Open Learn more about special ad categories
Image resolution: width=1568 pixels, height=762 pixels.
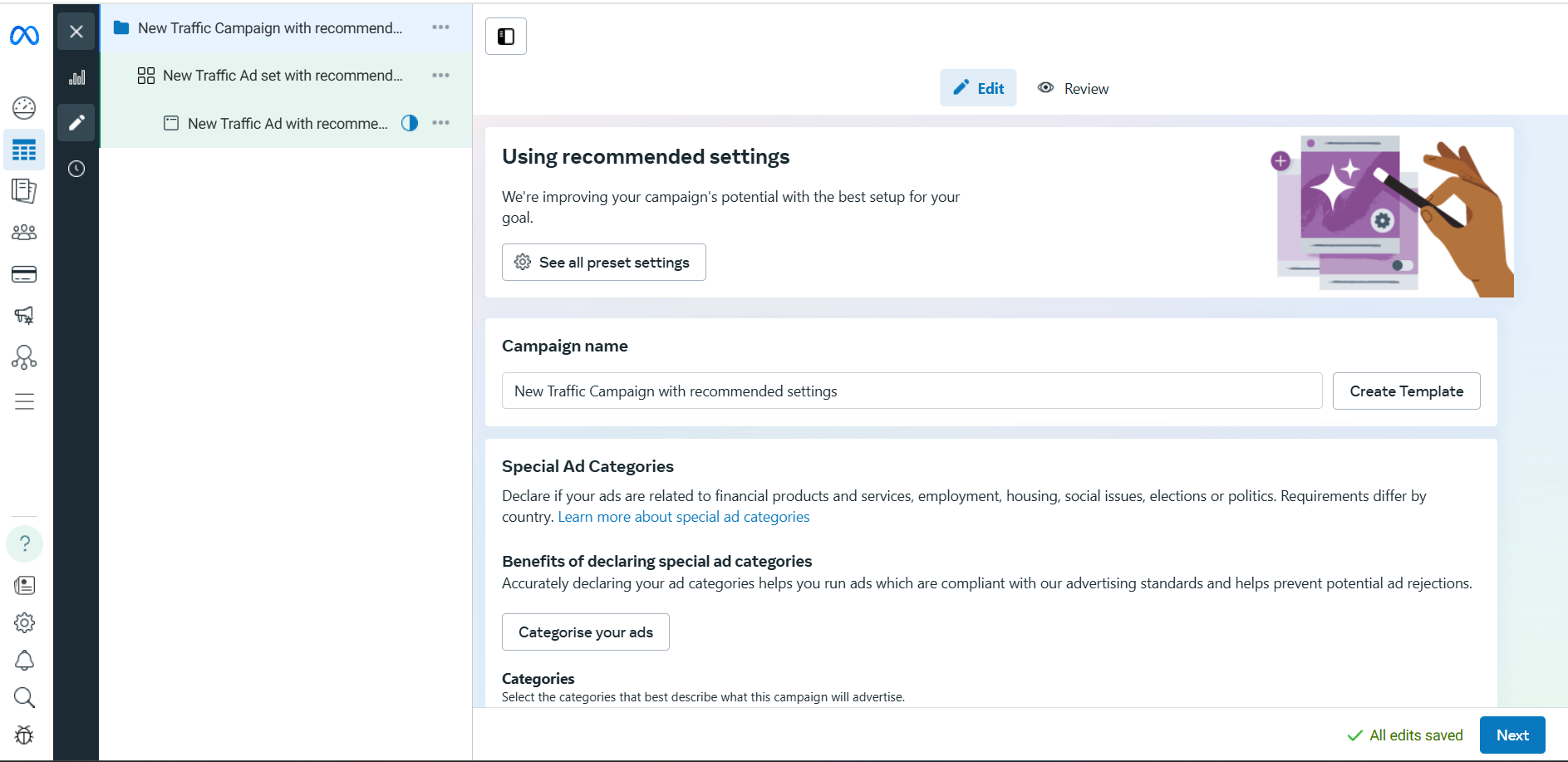pos(683,517)
